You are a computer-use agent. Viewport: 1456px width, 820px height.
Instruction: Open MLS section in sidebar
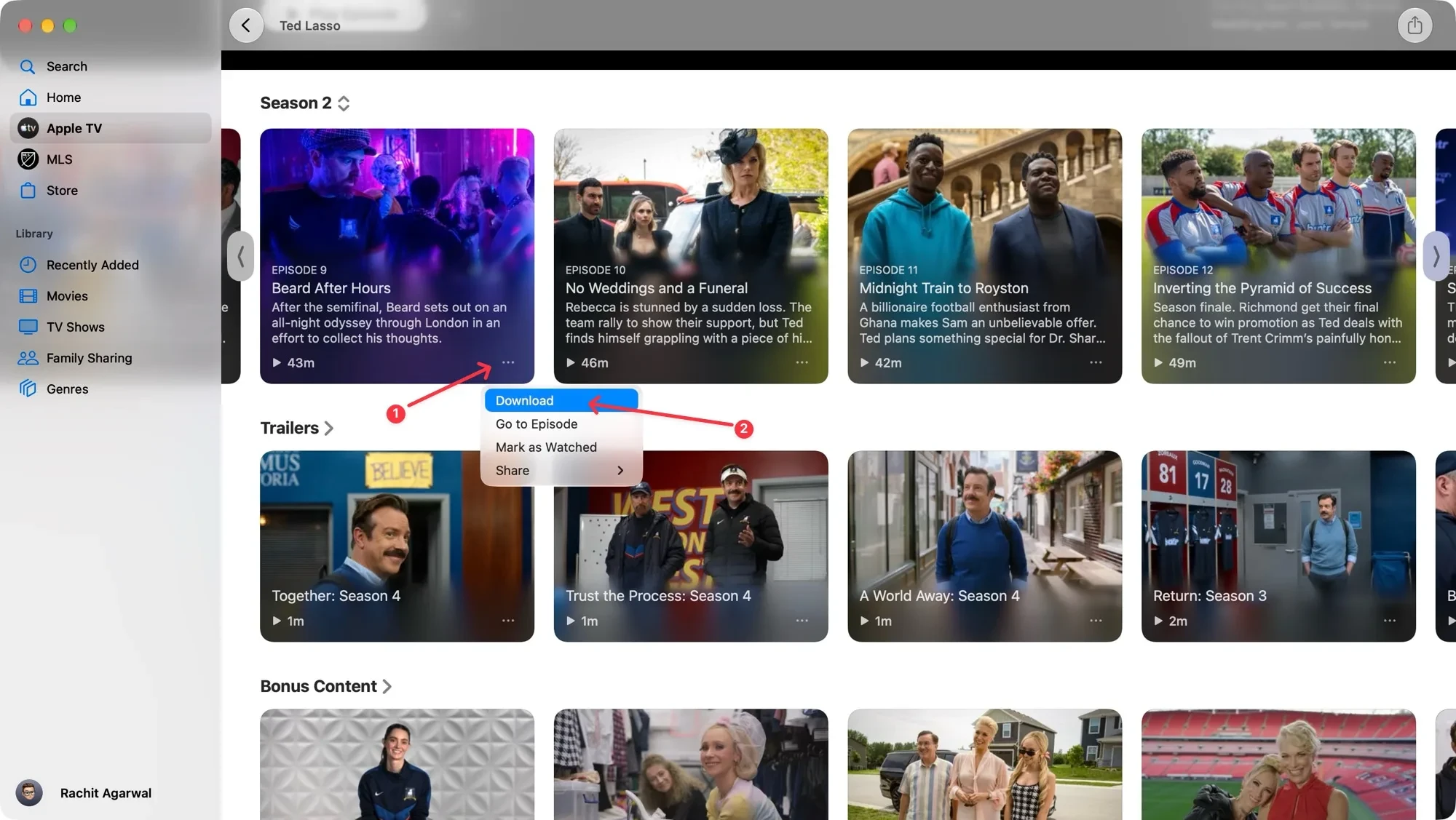click(111, 159)
